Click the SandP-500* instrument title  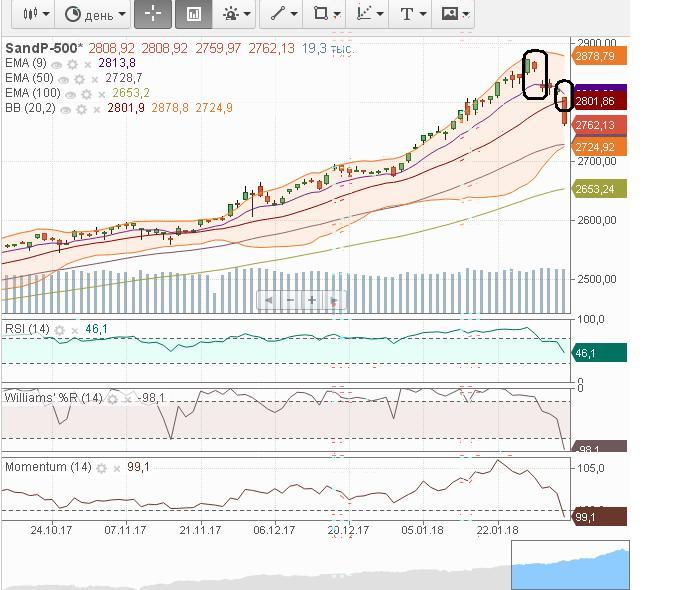click(43, 48)
